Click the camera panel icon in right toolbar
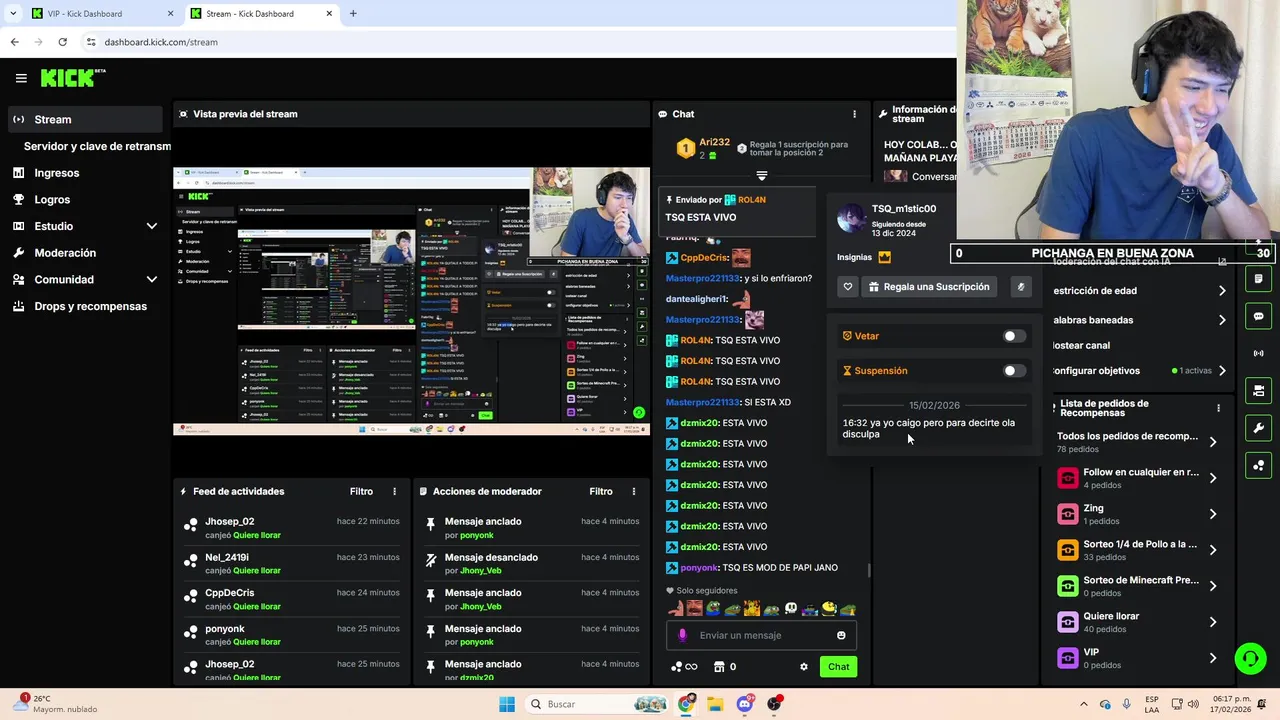The image size is (1280, 720). (x=1258, y=391)
